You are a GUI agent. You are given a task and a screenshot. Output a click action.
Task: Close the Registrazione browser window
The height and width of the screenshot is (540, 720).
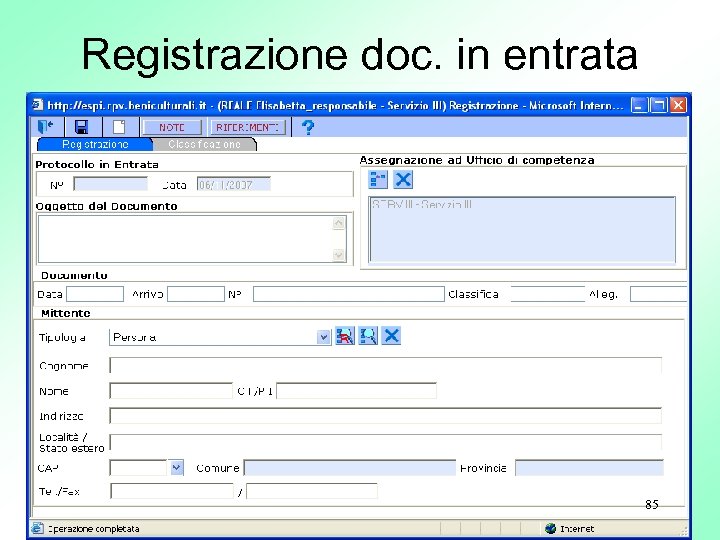678,105
